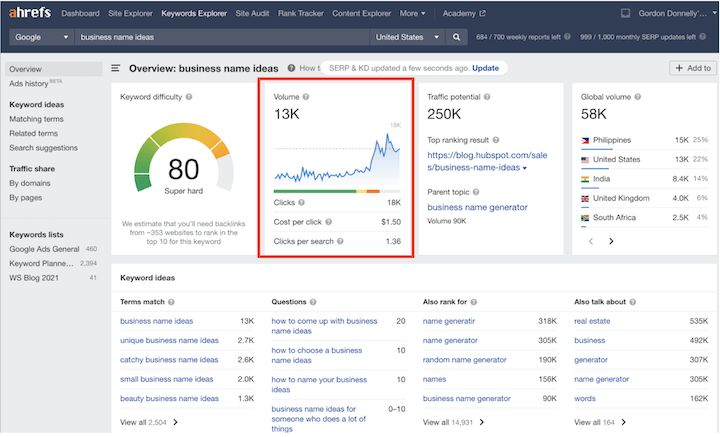Image resolution: width=720 pixels, height=437 pixels.
Task: View all 2,504 terms match
Action: click(x=149, y=422)
